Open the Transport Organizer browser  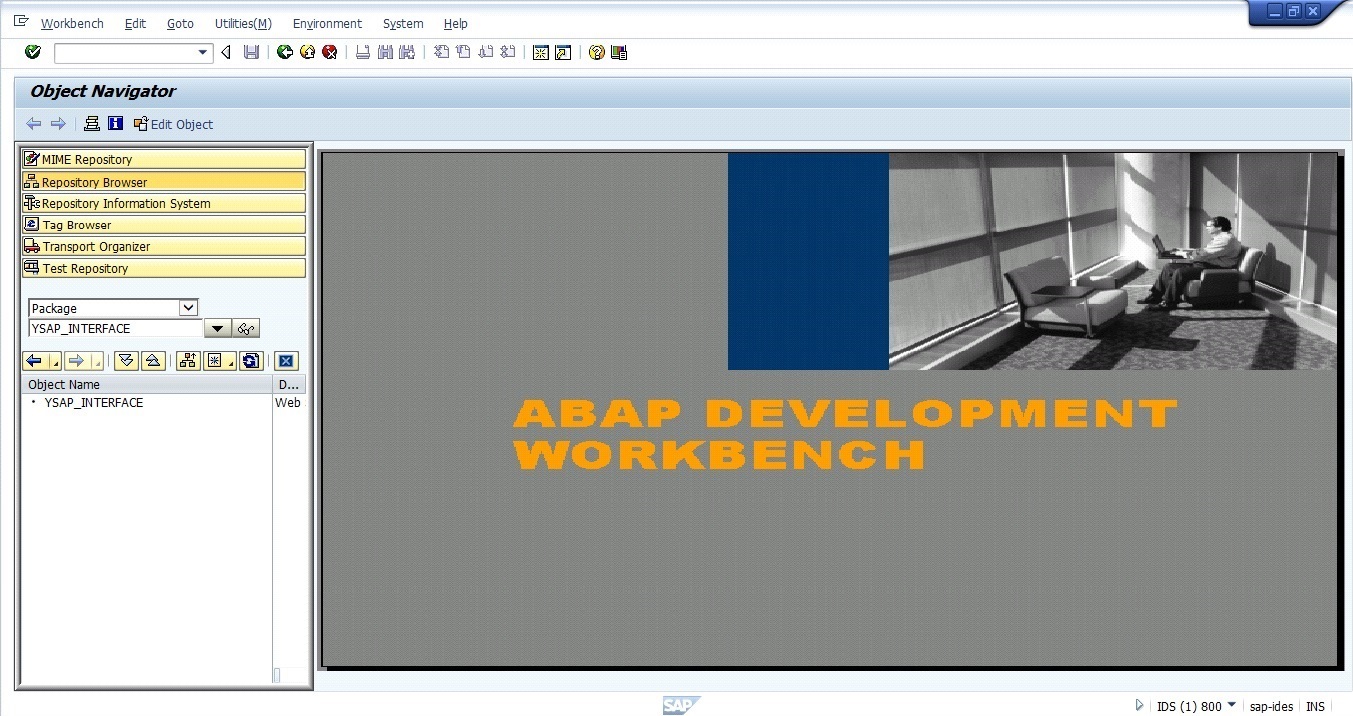pyautogui.click(x=96, y=246)
